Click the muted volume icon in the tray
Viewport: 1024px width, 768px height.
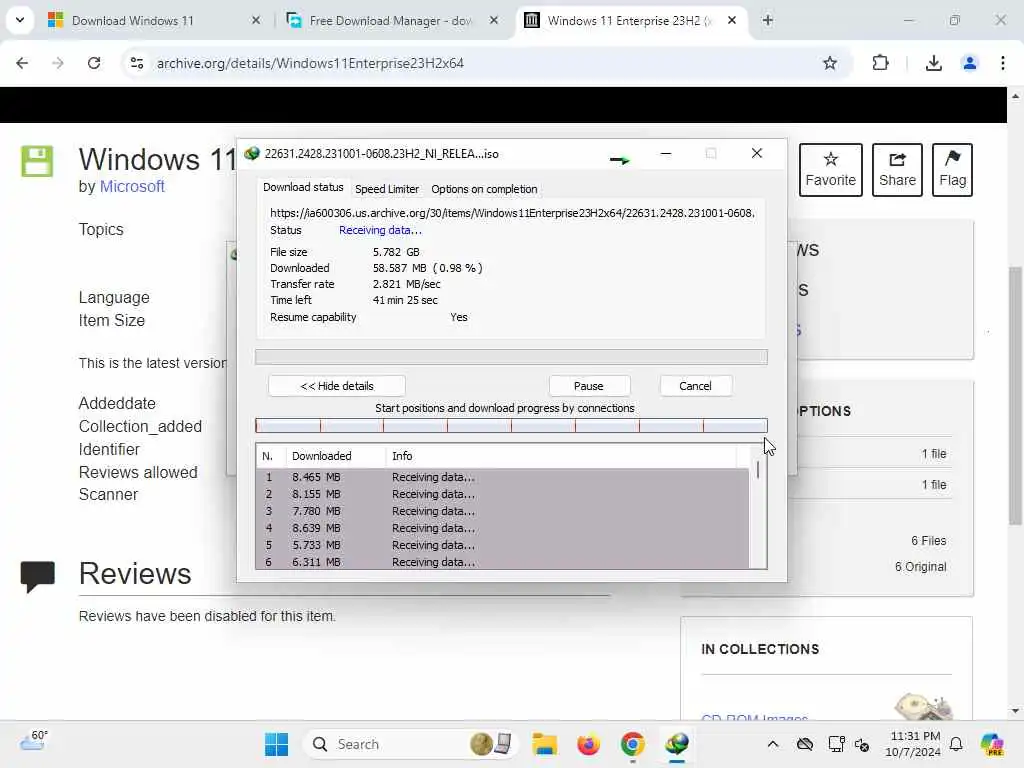pyautogui.click(x=862, y=744)
